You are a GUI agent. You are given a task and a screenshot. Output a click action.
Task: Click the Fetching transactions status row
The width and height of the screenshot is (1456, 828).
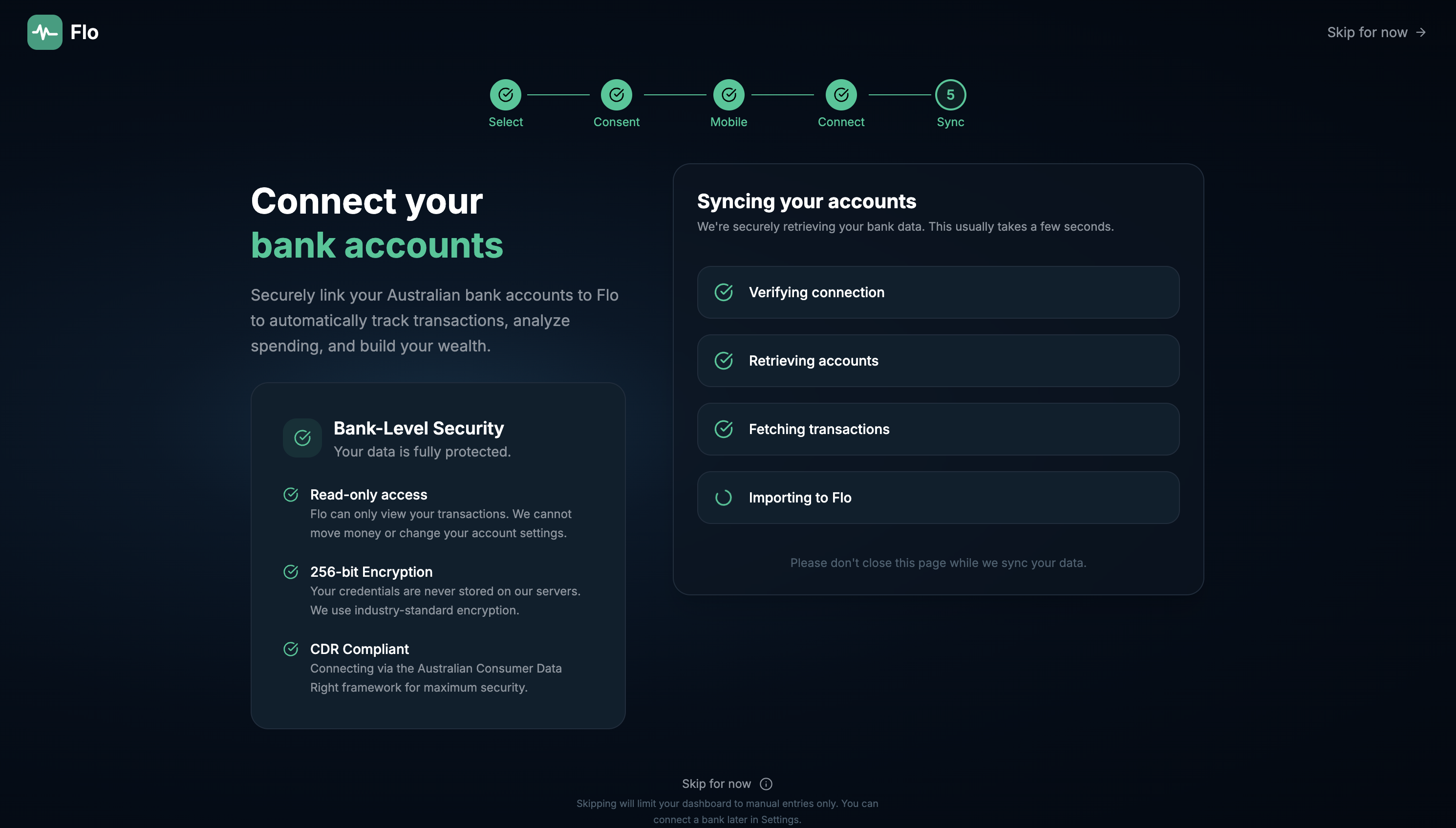pyautogui.click(x=938, y=429)
